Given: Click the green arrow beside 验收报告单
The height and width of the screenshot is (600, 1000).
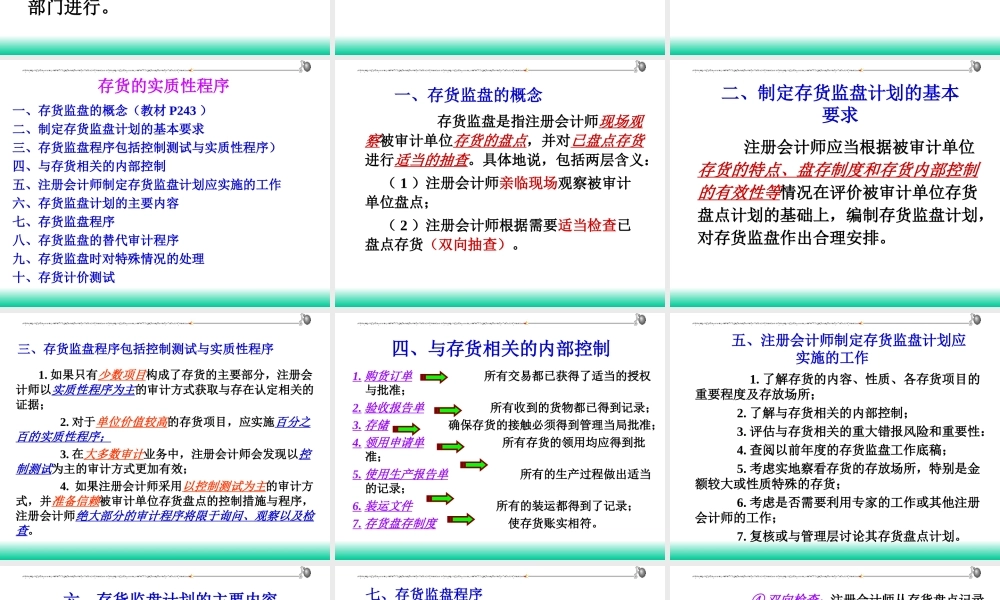Looking at the screenshot, I should [x=448, y=410].
